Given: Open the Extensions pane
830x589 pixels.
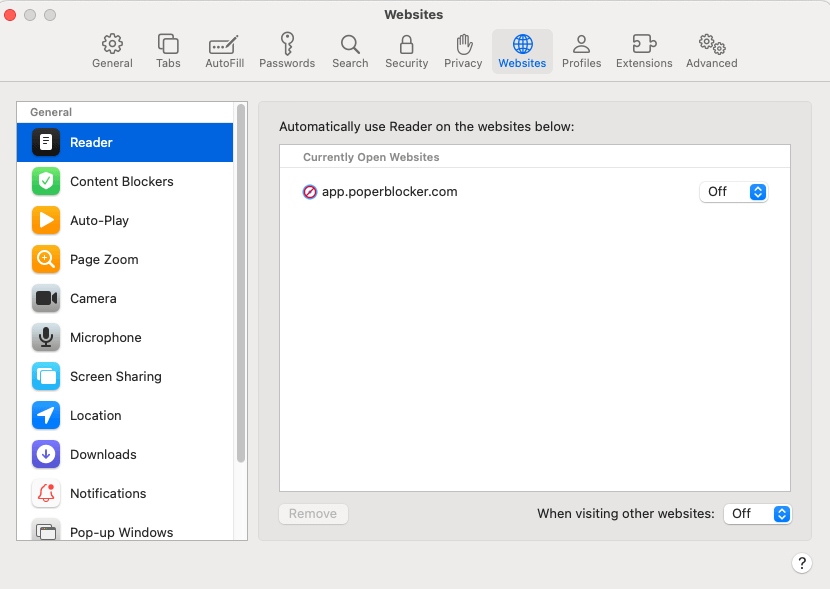Looking at the screenshot, I should (644, 51).
